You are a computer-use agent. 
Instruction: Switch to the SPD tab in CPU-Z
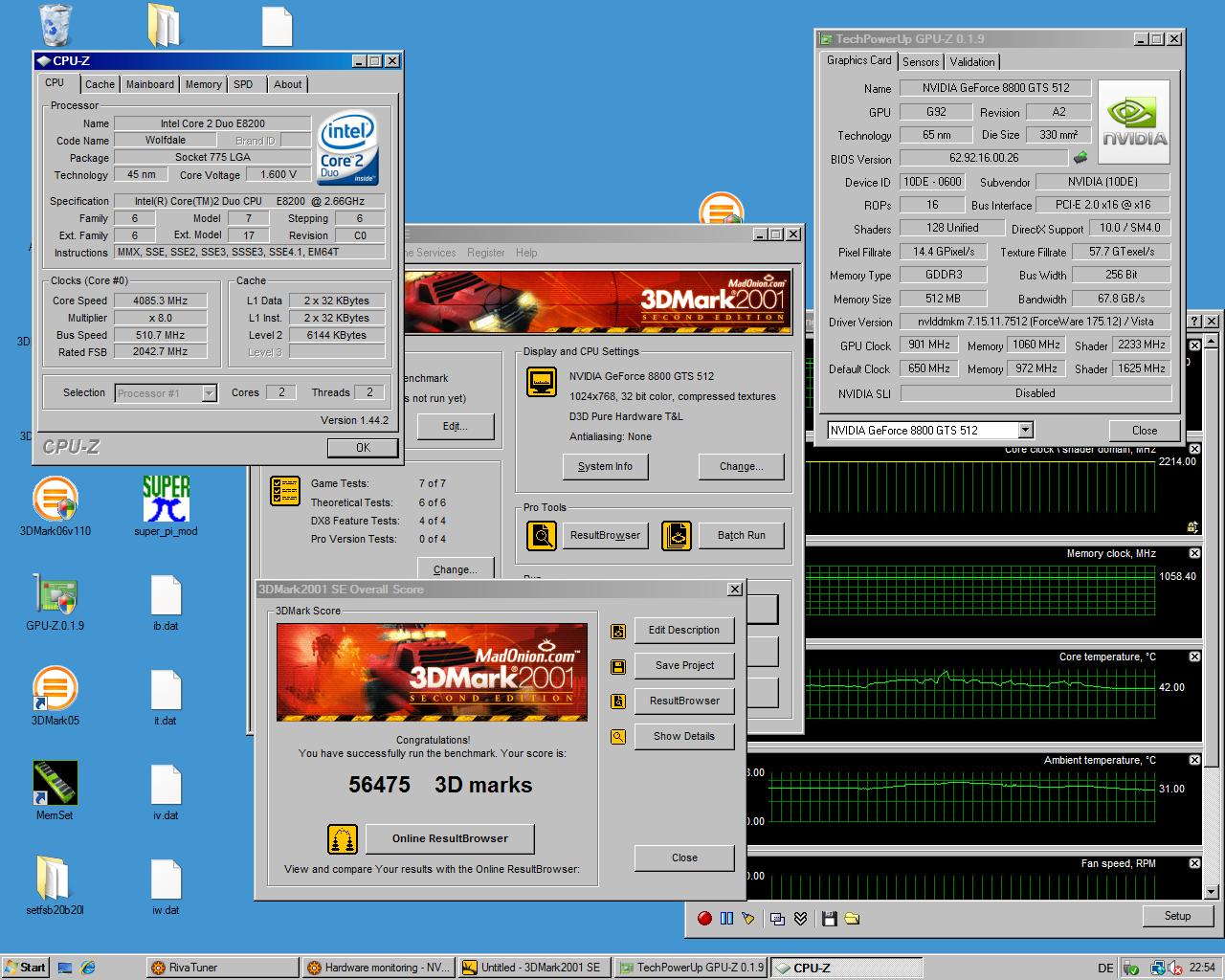[x=244, y=84]
